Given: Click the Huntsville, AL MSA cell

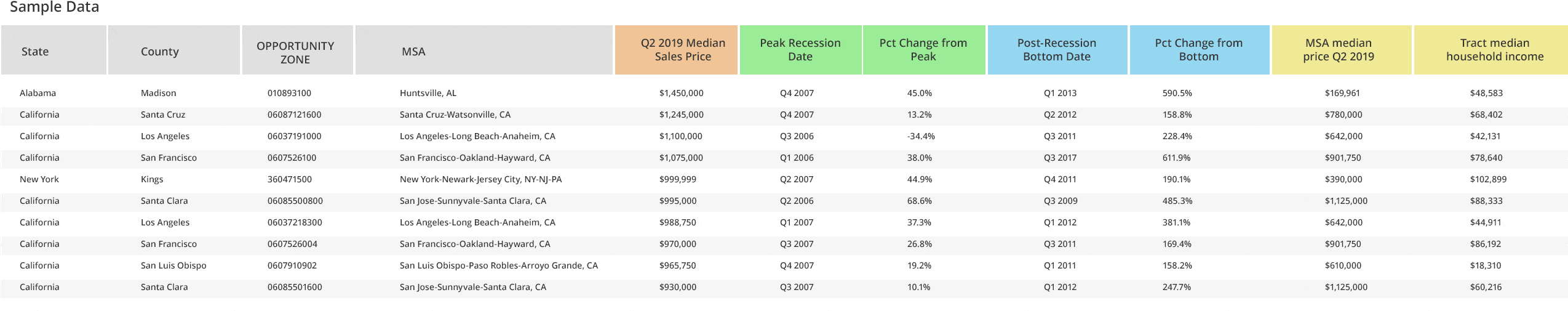Looking at the screenshot, I should pos(428,93).
